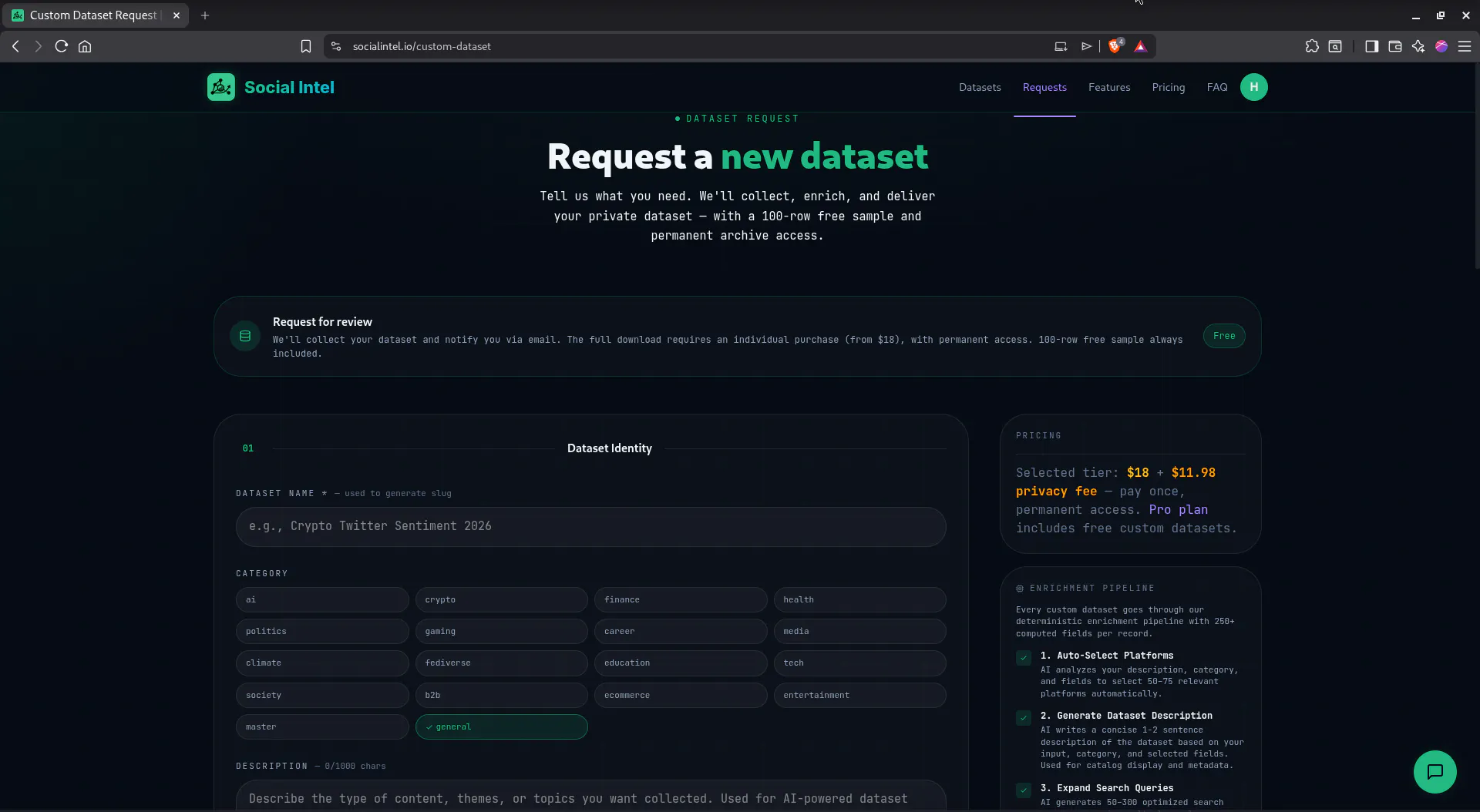Image resolution: width=1480 pixels, height=812 pixels.
Task: Select the politics category
Action: [x=322, y=631]
